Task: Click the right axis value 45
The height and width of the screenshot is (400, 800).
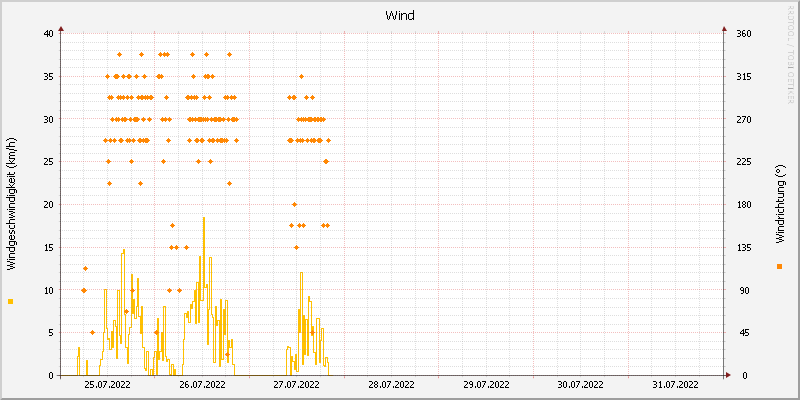Action: pyautogui.click(x=743, y=333)
